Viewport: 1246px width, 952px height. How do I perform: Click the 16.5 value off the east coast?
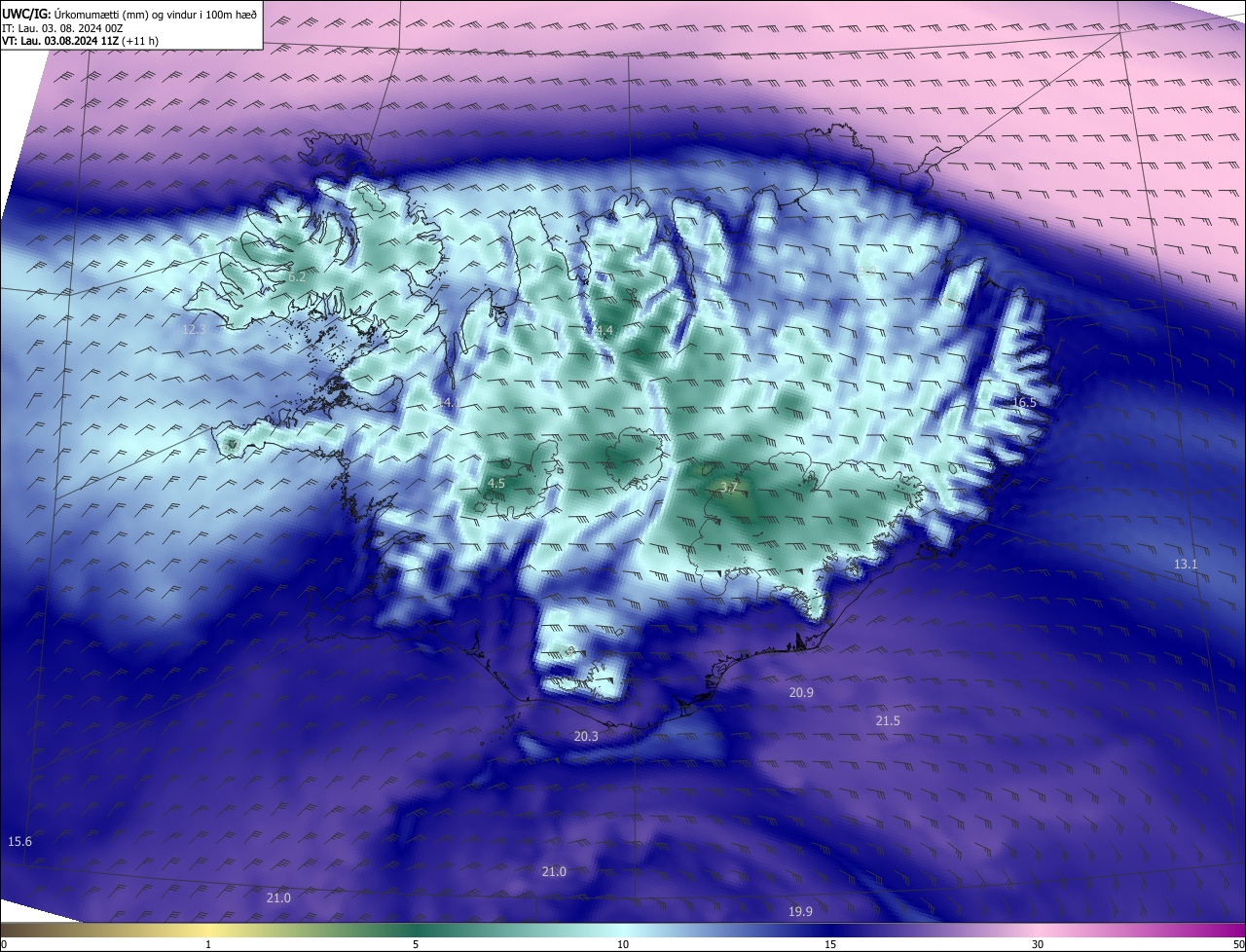coord(1024,402)
